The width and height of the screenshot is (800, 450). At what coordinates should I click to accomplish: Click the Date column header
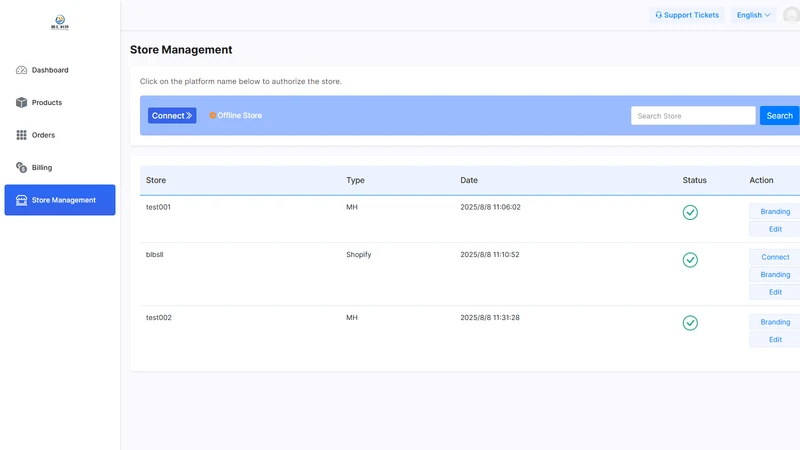469,180
